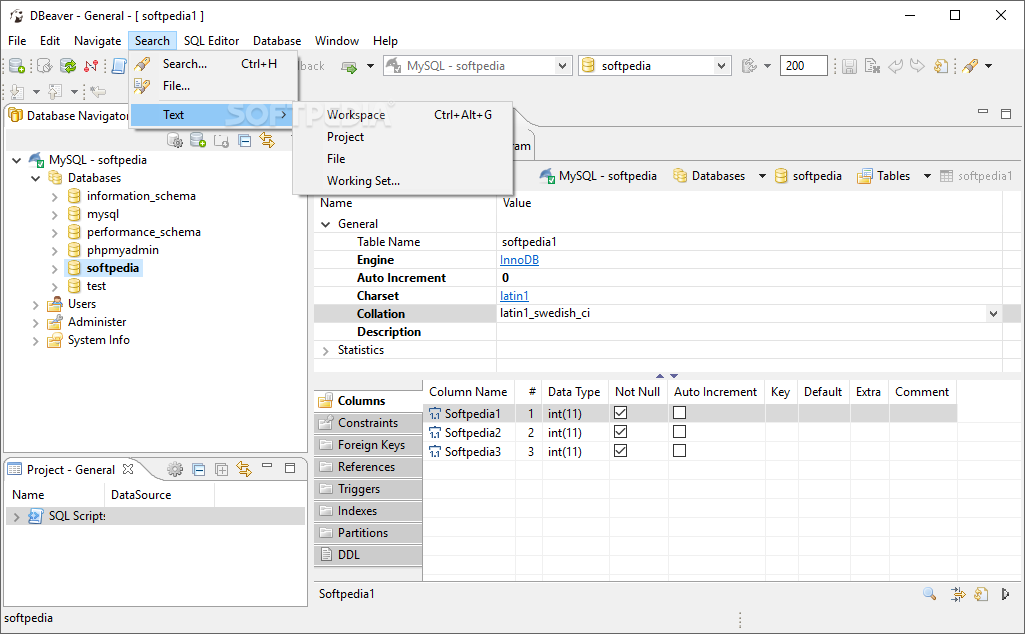Expand the Users tree node
Image resolution: width=1025 pixels, height=634 pixels.
pos(36,305)
